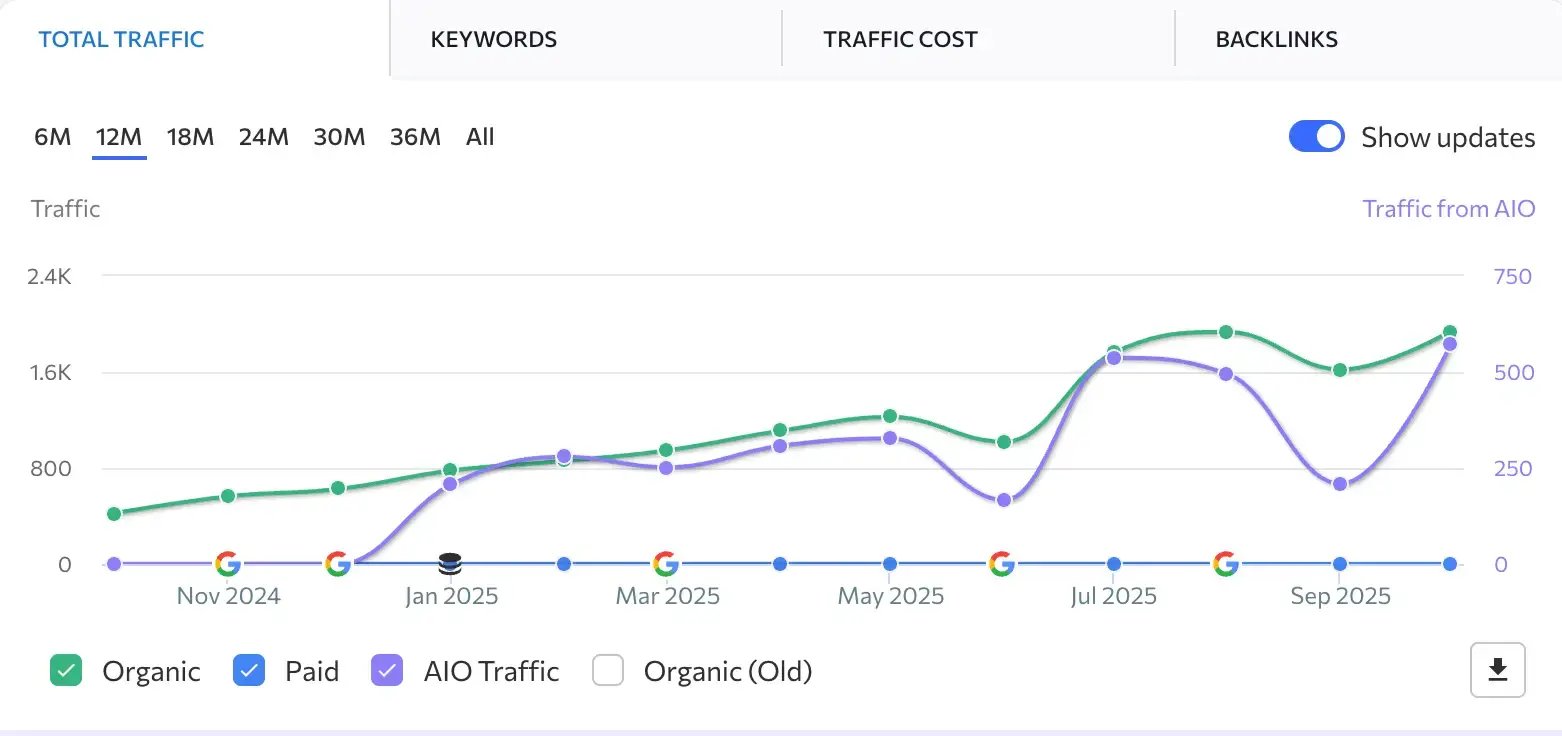This screenshot has width=1562, height=736.
Task: Click the last green Organic data point
Action: (x=1450, y=332)
